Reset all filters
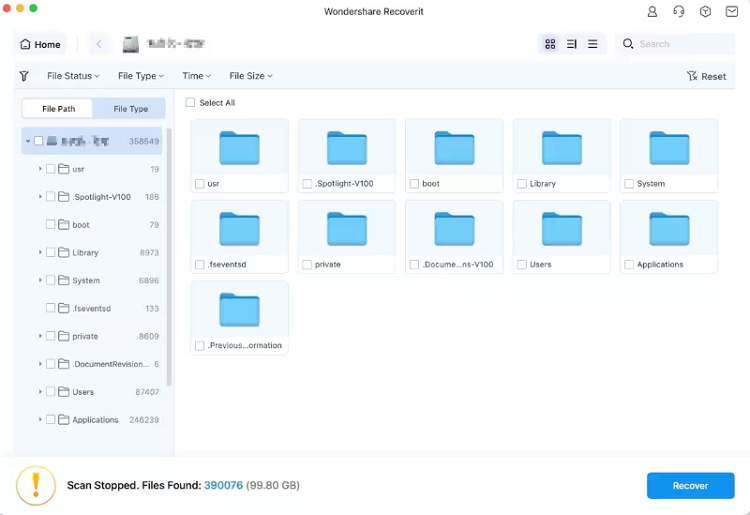 point(706,77)
